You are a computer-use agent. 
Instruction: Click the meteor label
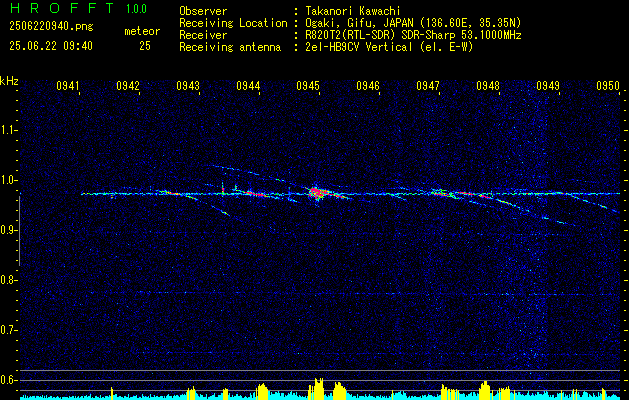tap(142, 31)
